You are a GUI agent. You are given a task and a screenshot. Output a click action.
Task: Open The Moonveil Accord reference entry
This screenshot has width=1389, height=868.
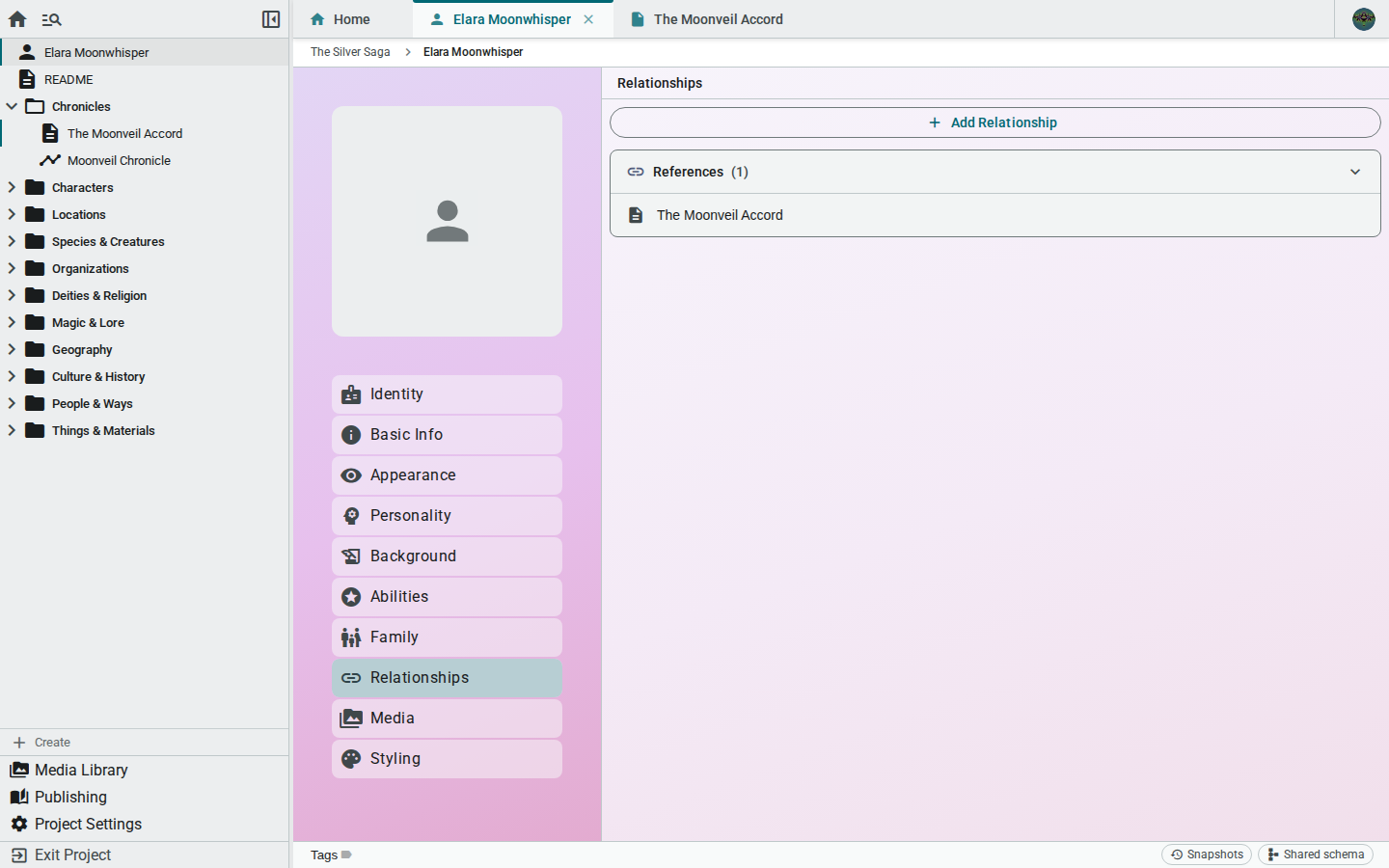[x=994, y=215]
